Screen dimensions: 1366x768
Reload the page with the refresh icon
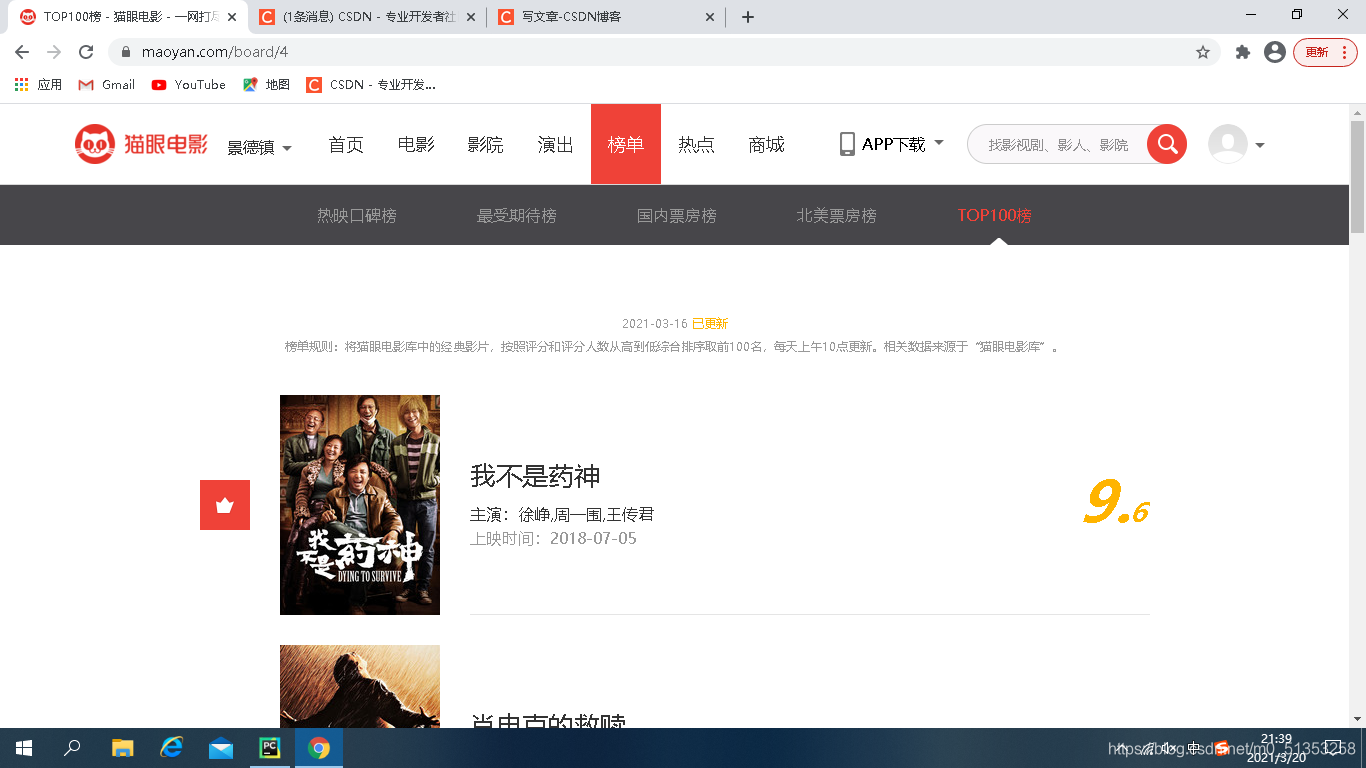[x=86, y=52]
